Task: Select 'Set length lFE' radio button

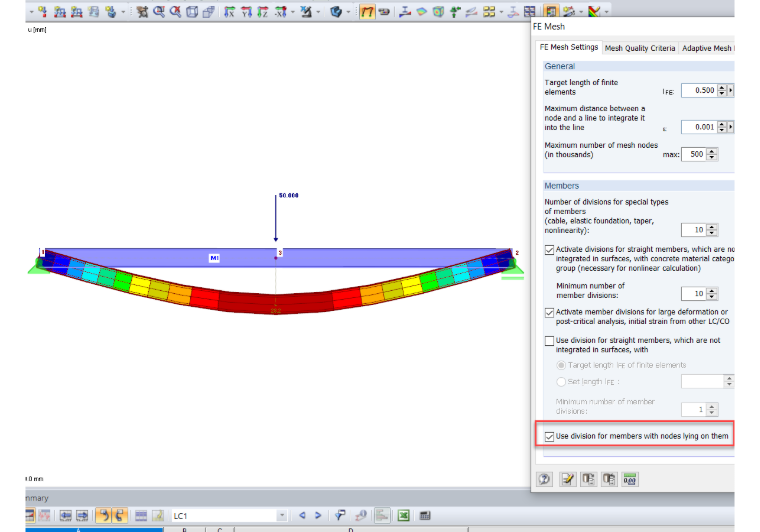Action: (561, 382)
